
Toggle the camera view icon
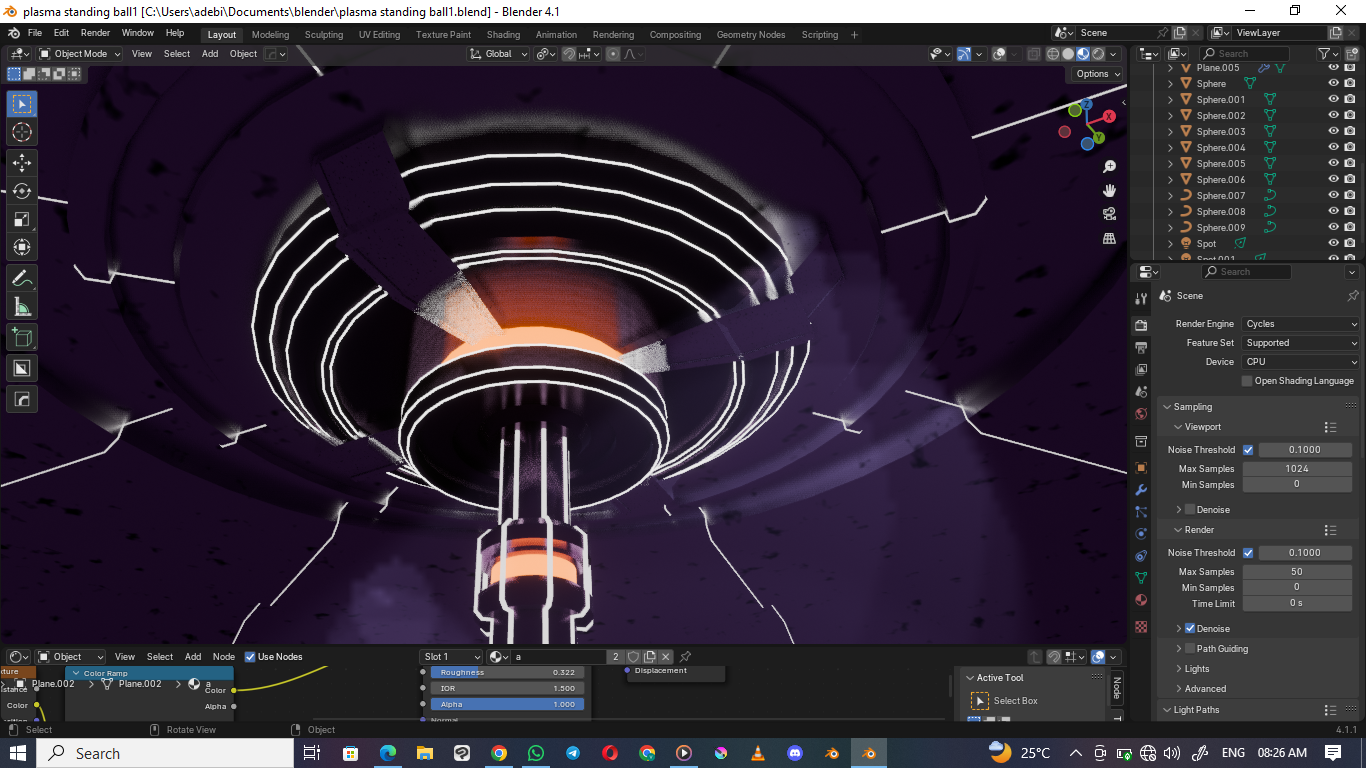[1109, 214]
